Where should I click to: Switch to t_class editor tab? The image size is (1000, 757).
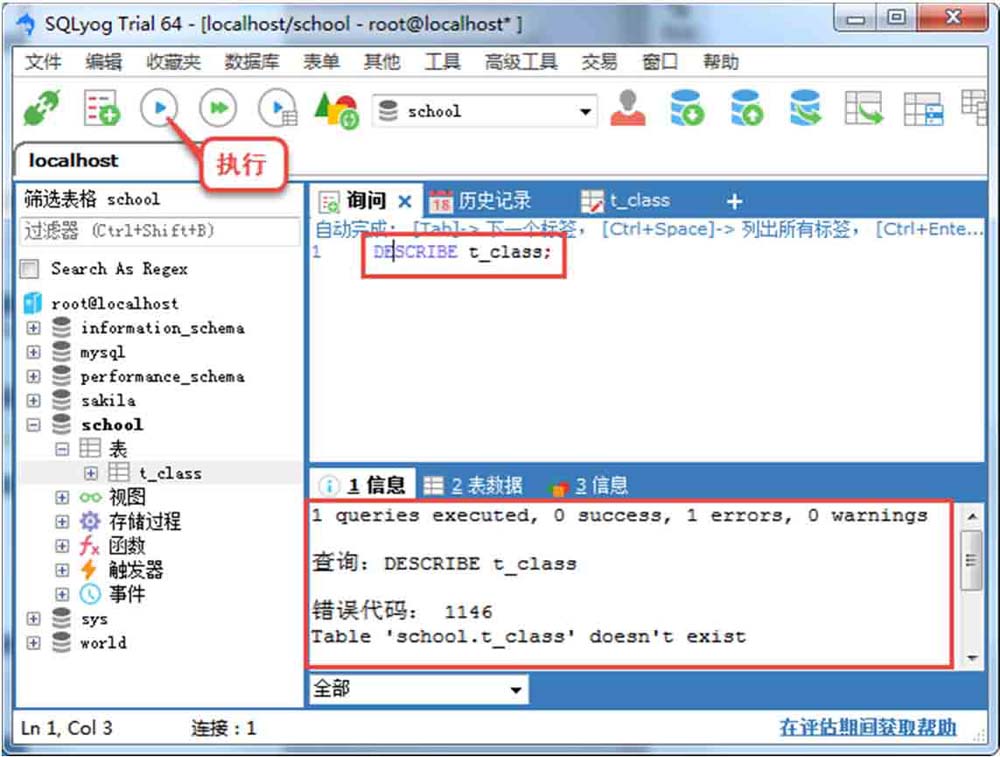[x=625, y=202]
